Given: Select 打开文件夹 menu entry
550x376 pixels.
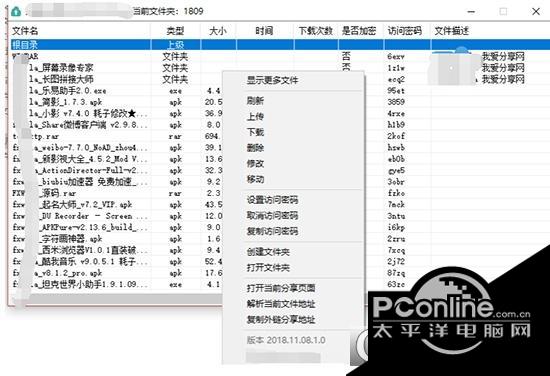Looking at the screenshot, I should (x=268, y=268).
